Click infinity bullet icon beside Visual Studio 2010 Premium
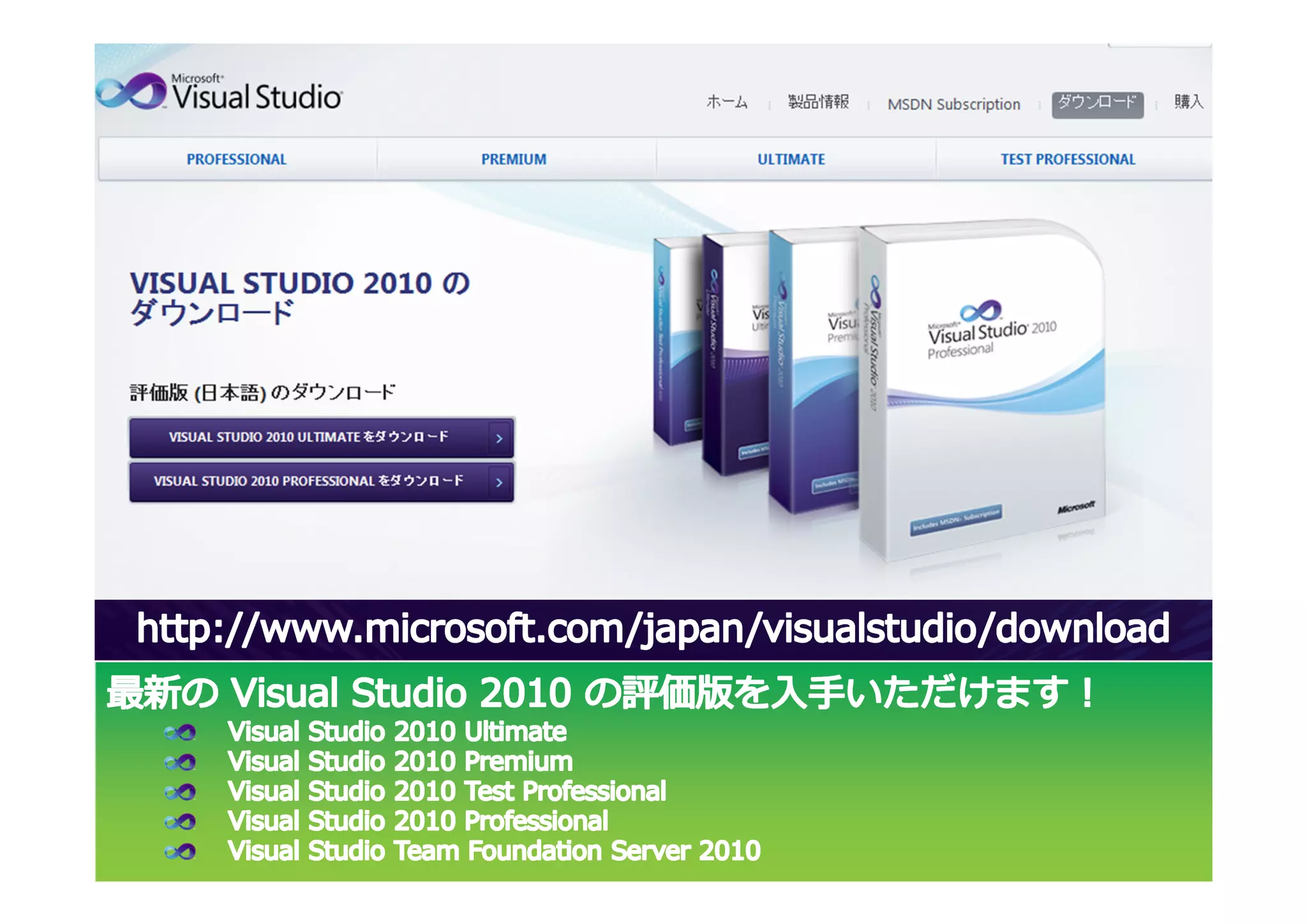 [x=180, y=763]
